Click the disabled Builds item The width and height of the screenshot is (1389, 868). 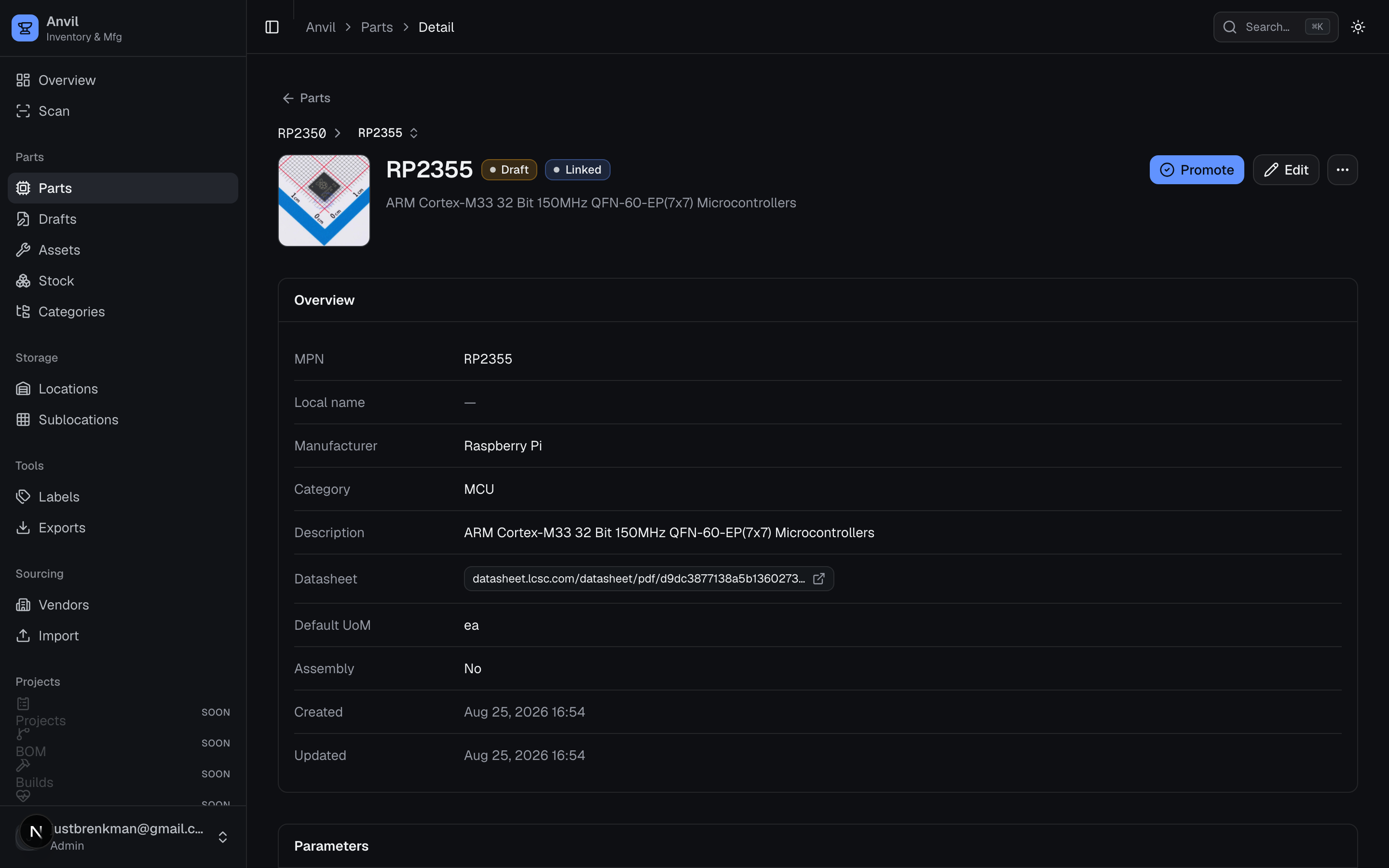click(123, 774)
